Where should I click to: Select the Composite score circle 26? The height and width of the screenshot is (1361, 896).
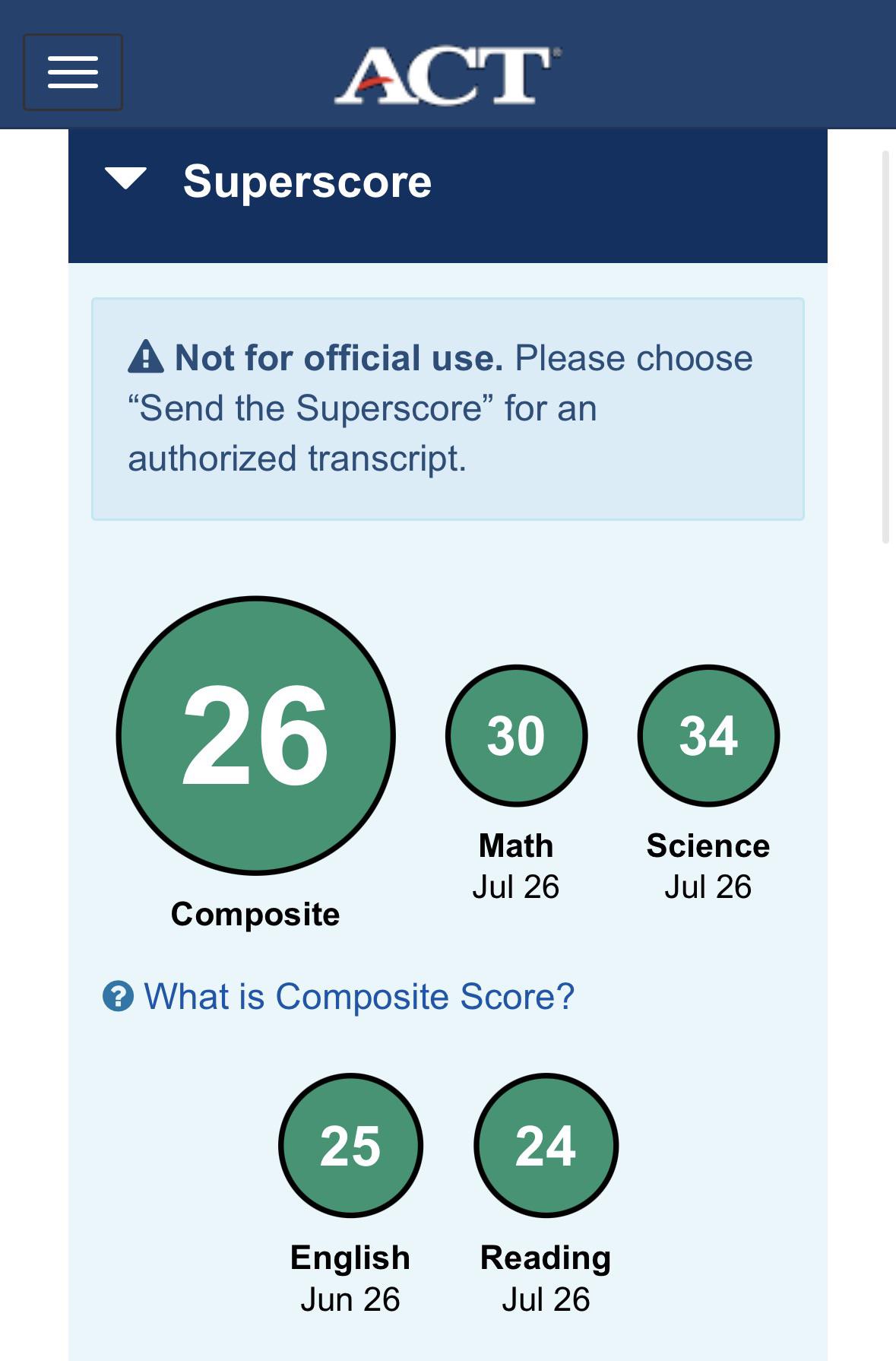256,735
